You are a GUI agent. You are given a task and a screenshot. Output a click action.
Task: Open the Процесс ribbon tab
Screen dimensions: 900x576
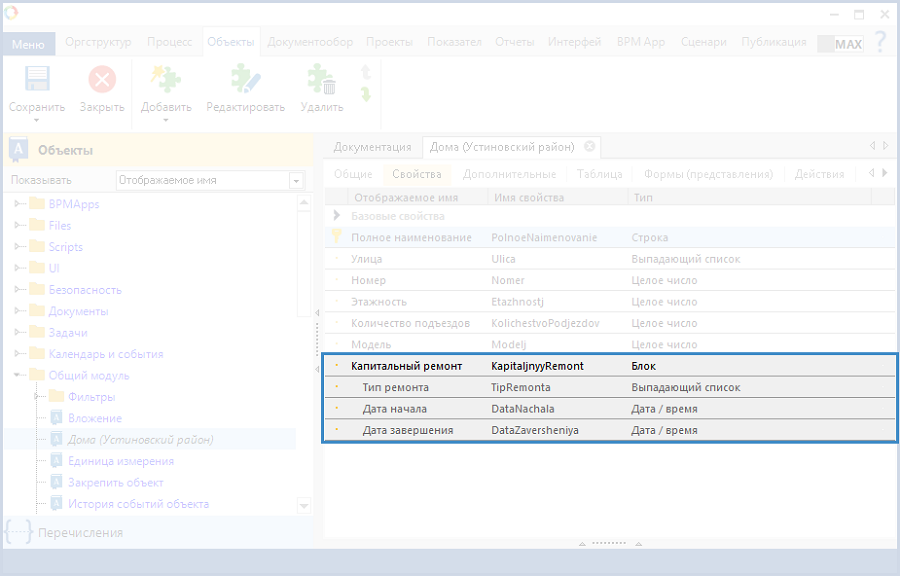[169, 42]
